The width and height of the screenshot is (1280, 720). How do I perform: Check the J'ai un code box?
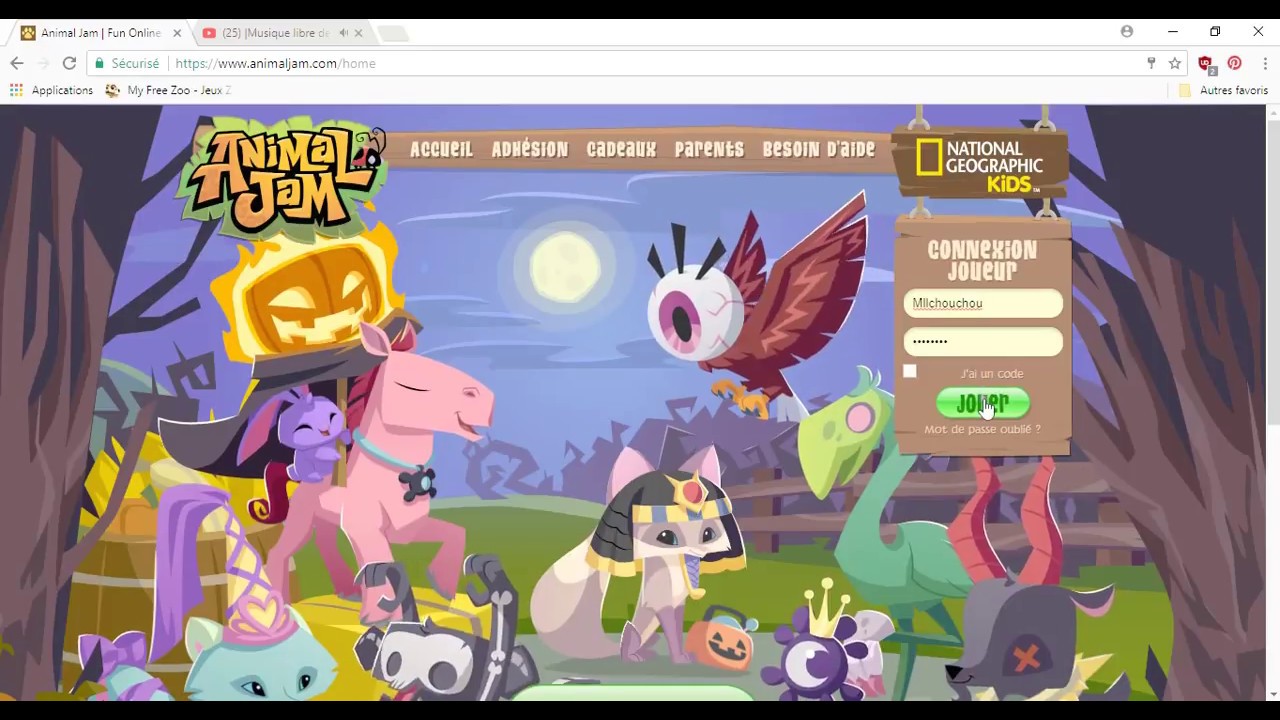coord(909,371)
